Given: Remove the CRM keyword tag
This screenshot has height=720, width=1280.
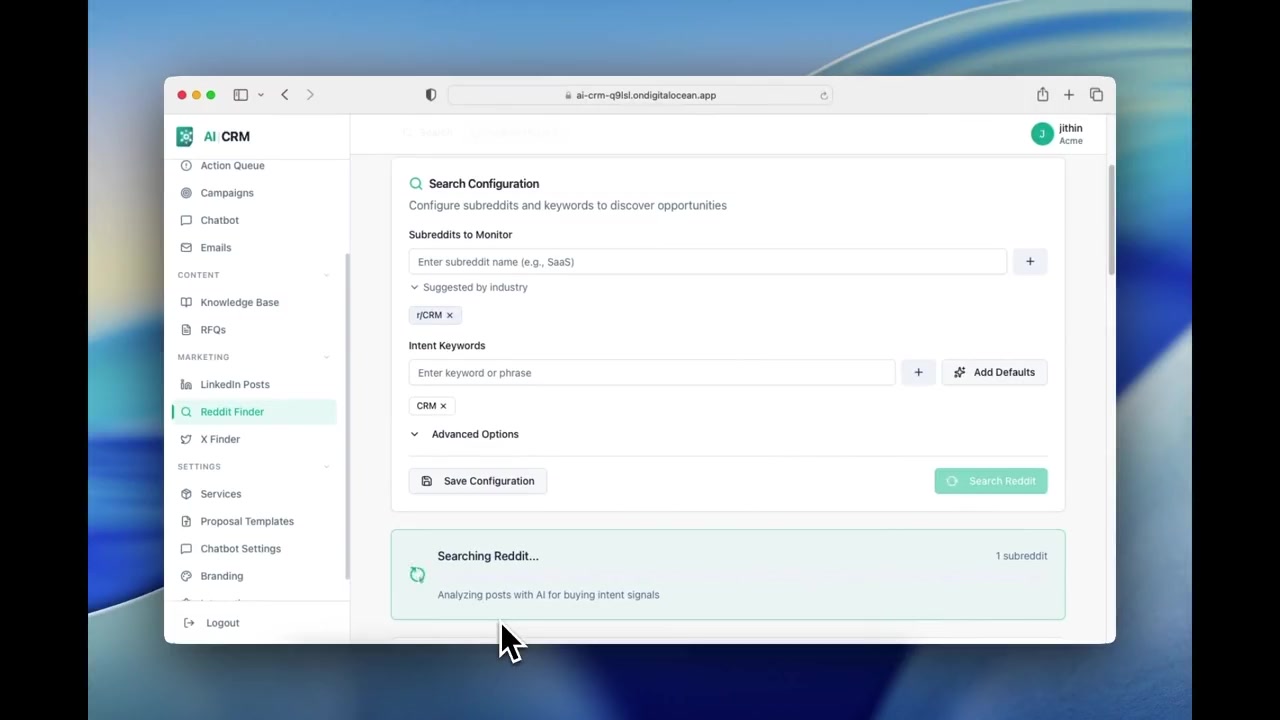Looking at the screenshot, I should (x=443, y=406).
